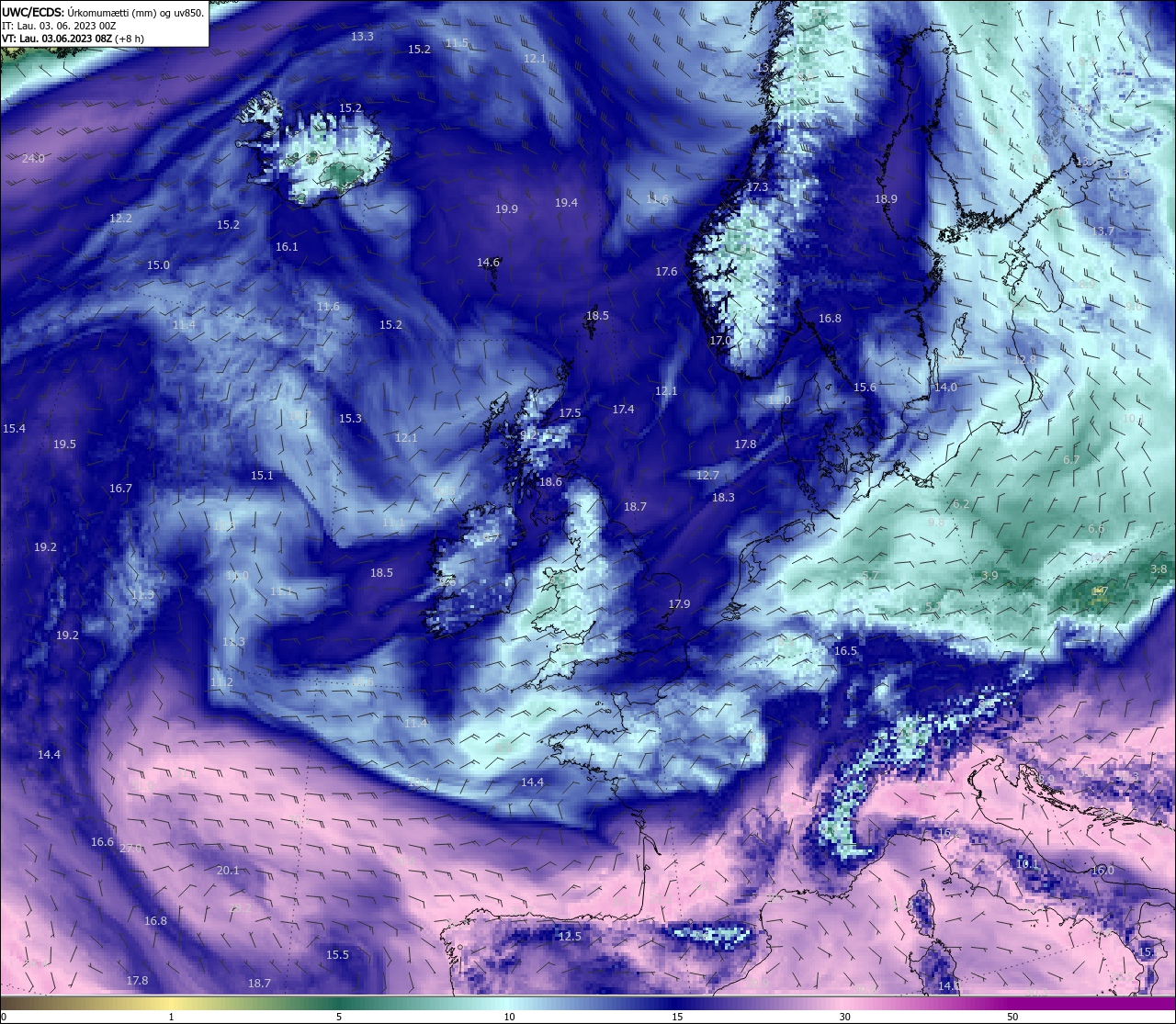Viewport: 1176px width, 1024px height.
Task: Click the value 10.1 over Italy
Action: tap(1027, 864)
